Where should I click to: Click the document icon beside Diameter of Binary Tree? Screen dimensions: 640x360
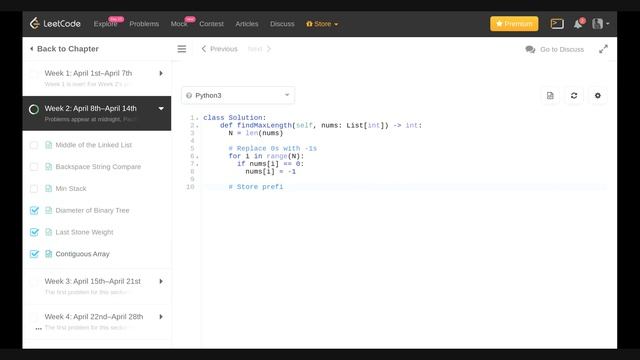click(x=49, y=210)
